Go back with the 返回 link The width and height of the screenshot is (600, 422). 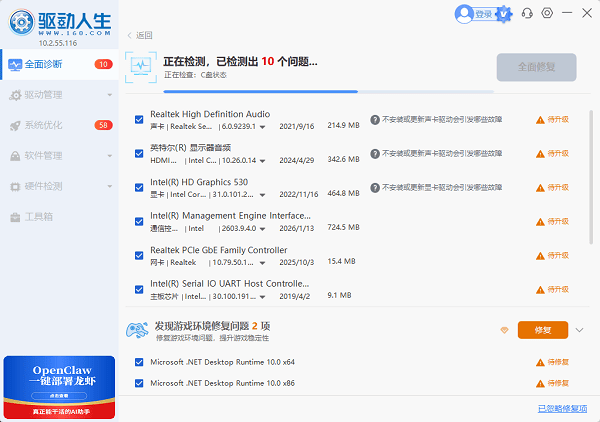140,35
